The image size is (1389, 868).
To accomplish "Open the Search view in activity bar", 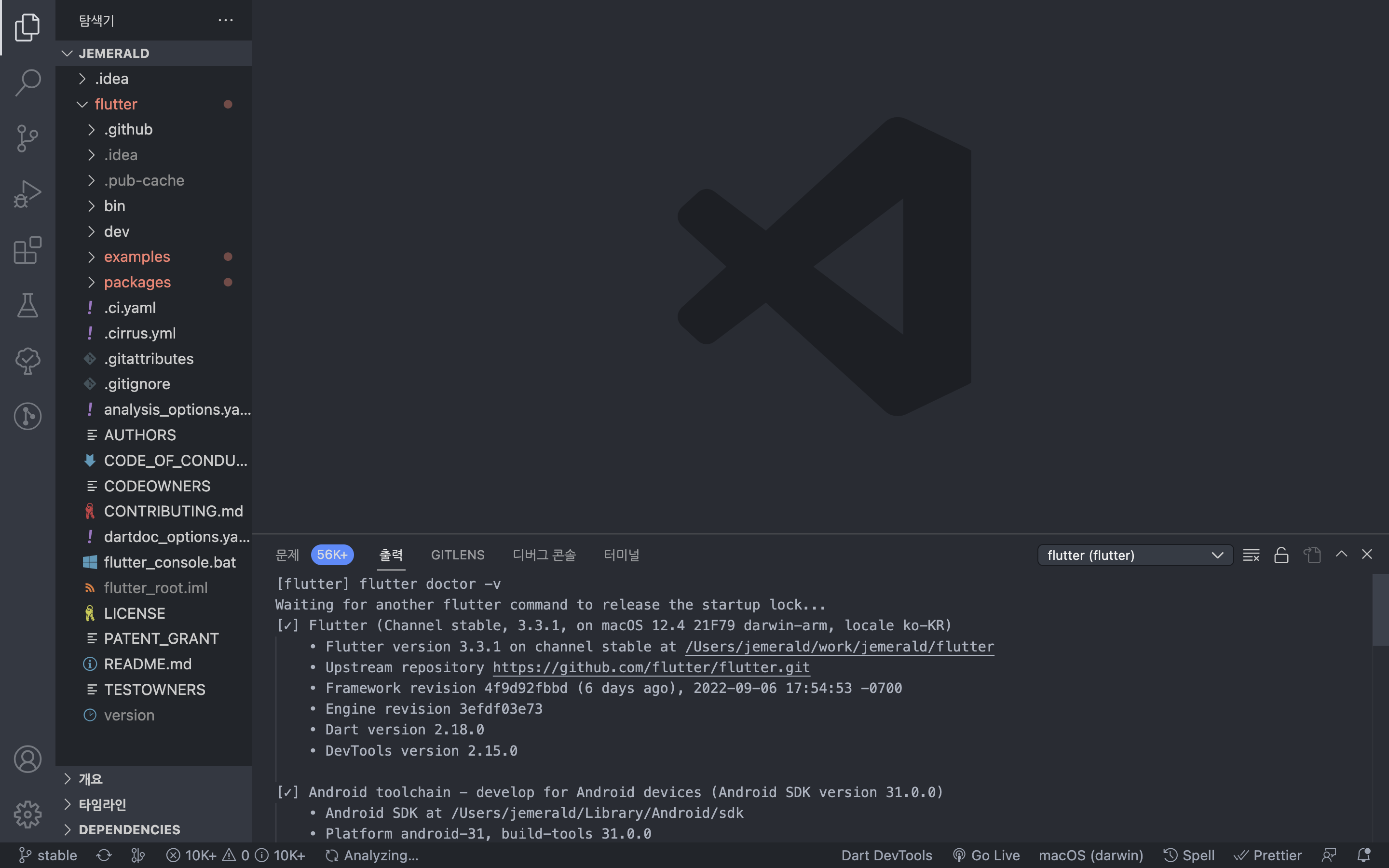I will [27, 82].
